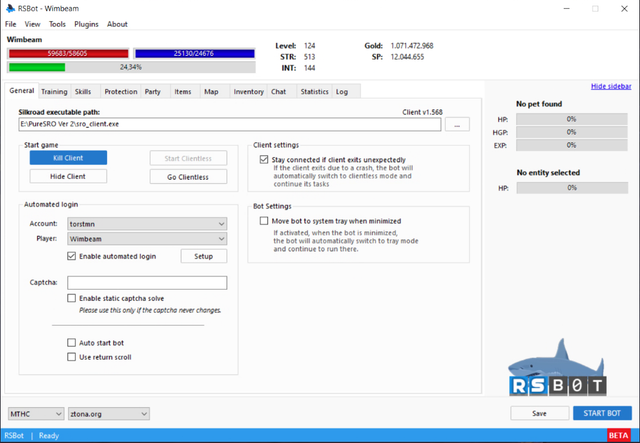Click the Kill Client button

point(68,158)
